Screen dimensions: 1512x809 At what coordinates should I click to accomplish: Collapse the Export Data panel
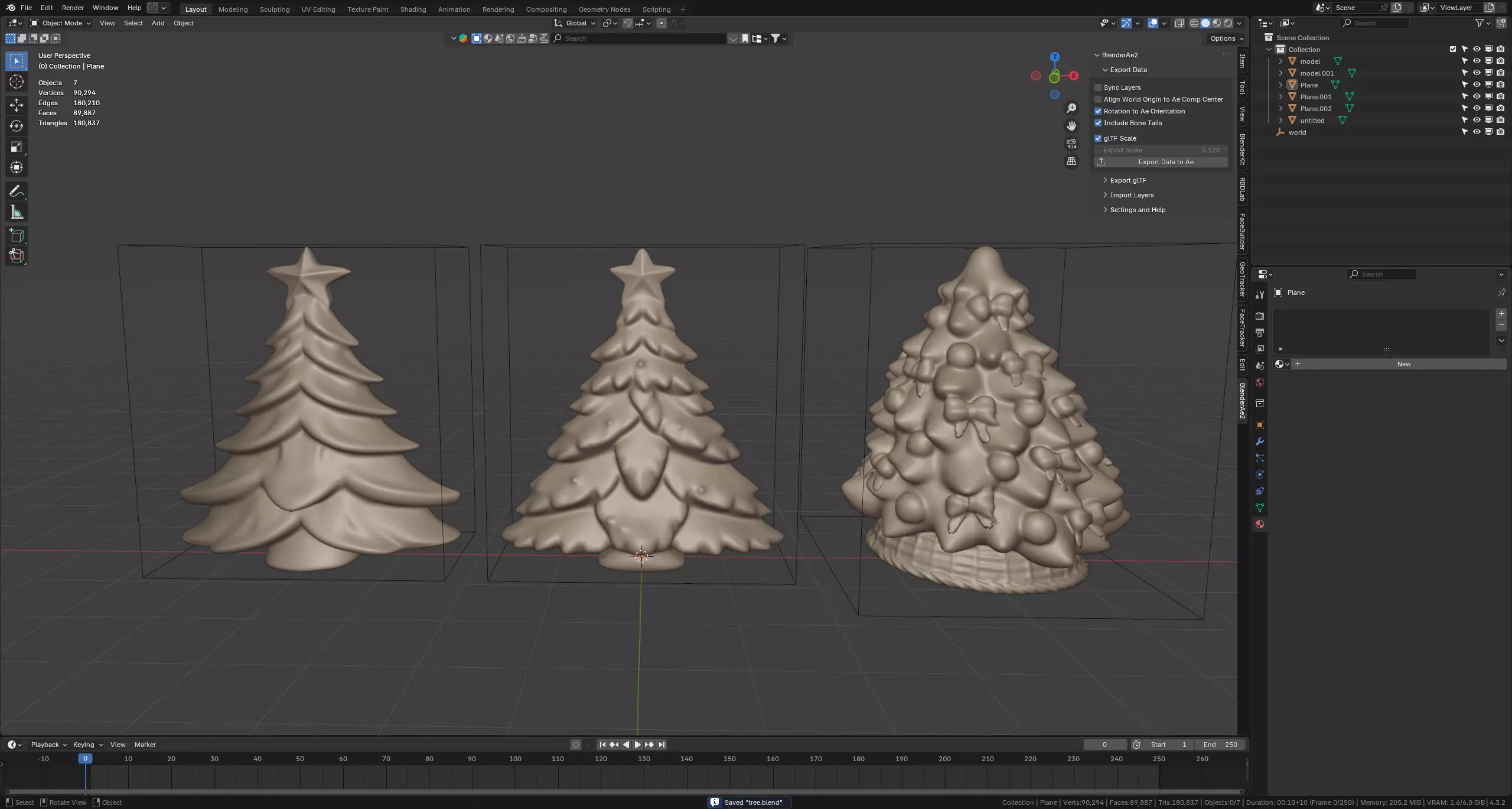pyautogui.click(x=1128, y=70)
